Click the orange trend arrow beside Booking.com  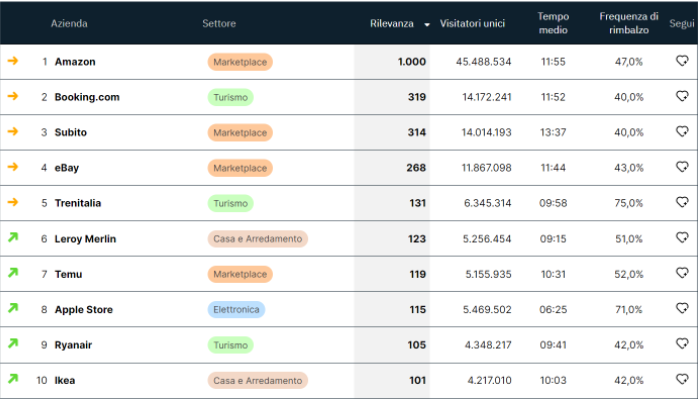pos(13,96)
